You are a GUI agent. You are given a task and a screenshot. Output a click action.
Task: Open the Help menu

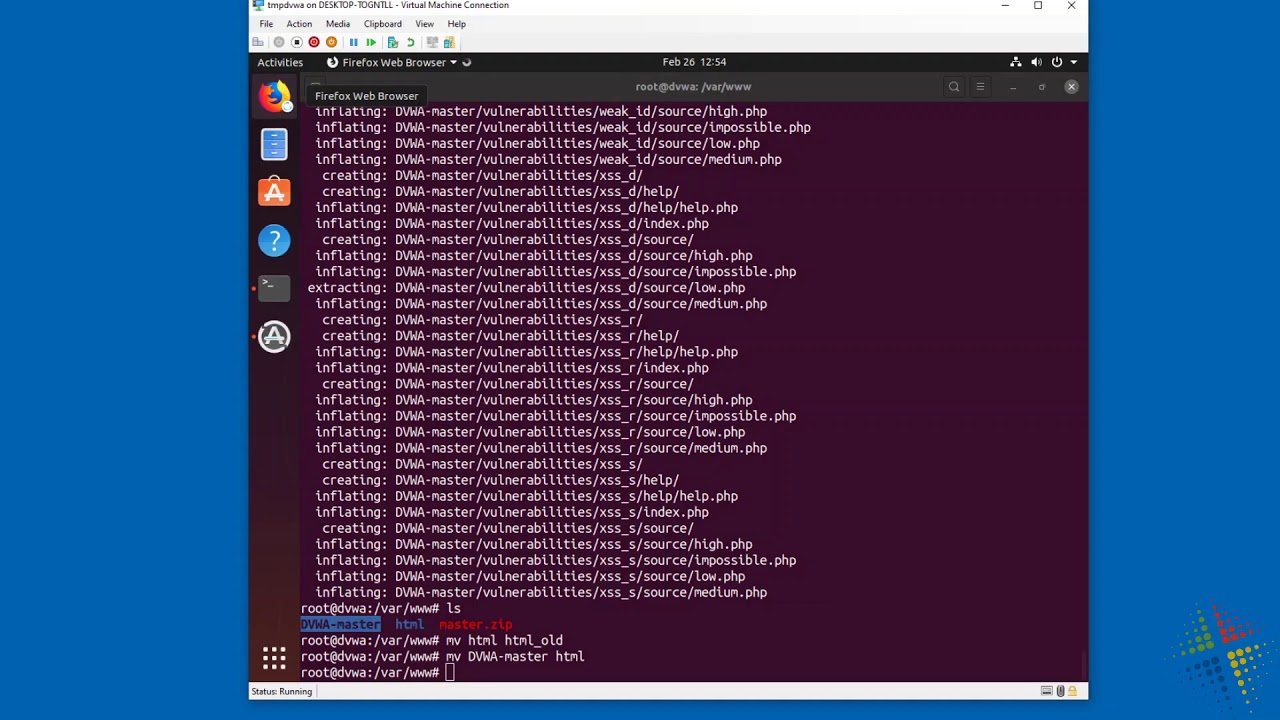coord(457,24)
